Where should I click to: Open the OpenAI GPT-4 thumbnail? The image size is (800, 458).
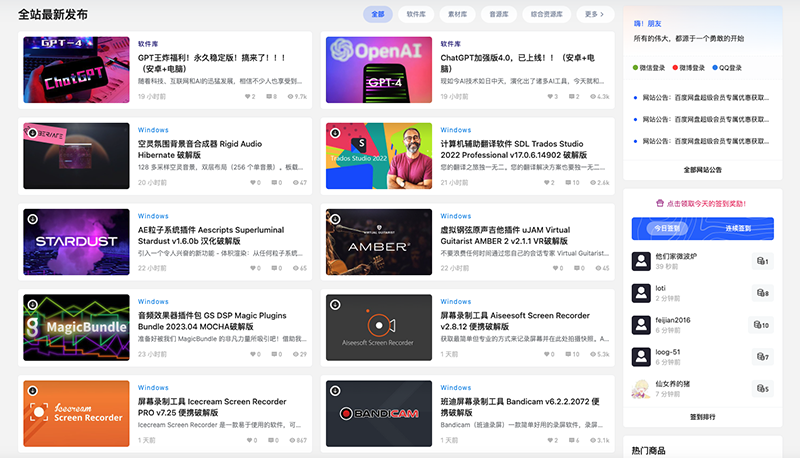(x=379, y=70)
